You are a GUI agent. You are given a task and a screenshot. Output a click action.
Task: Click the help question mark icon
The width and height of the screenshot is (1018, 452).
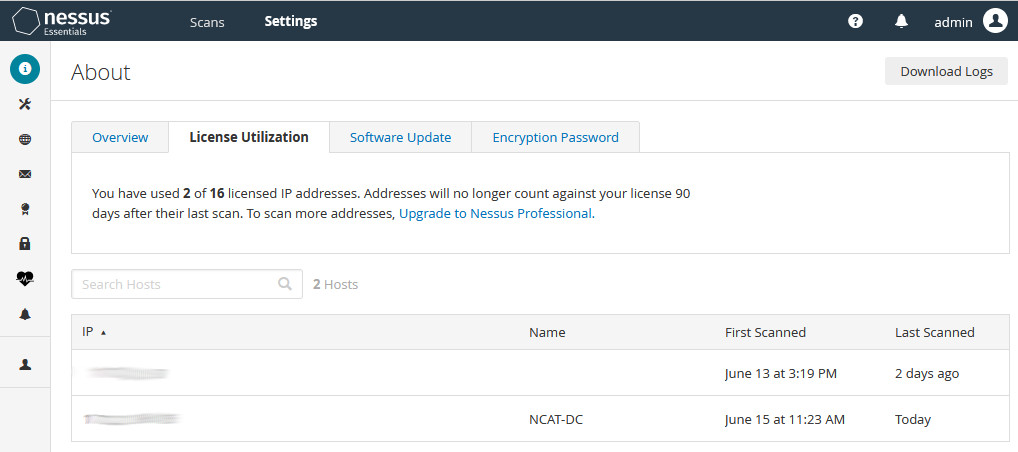coord(856,21)
